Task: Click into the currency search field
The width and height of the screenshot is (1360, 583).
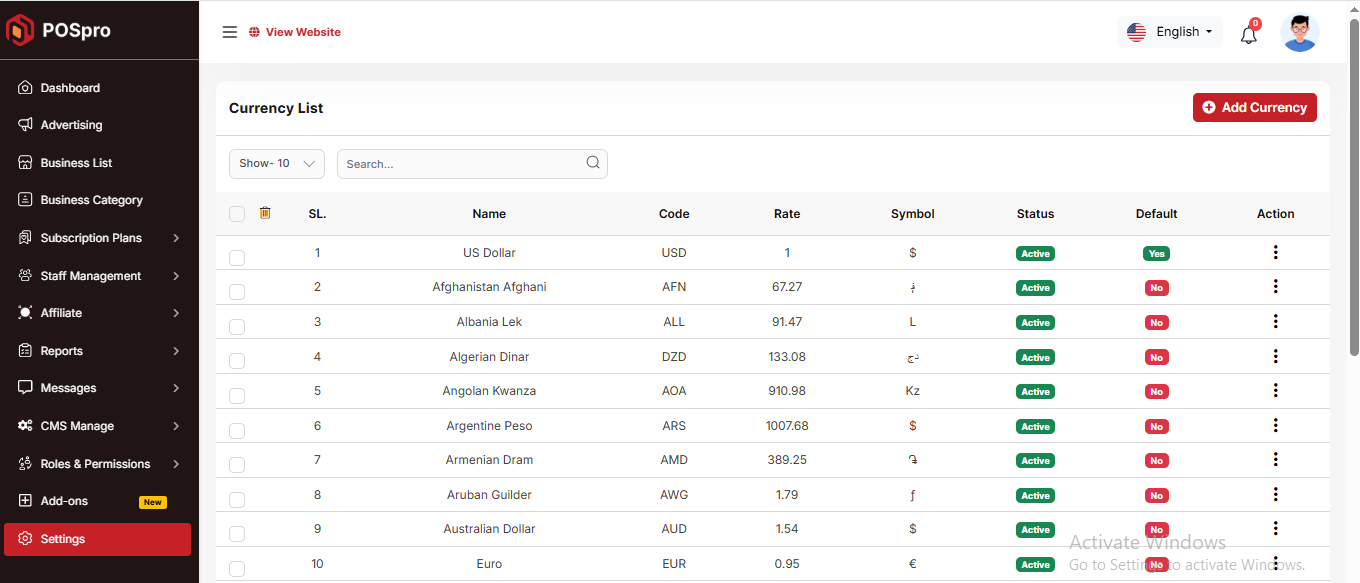Action: coord(460,164)
